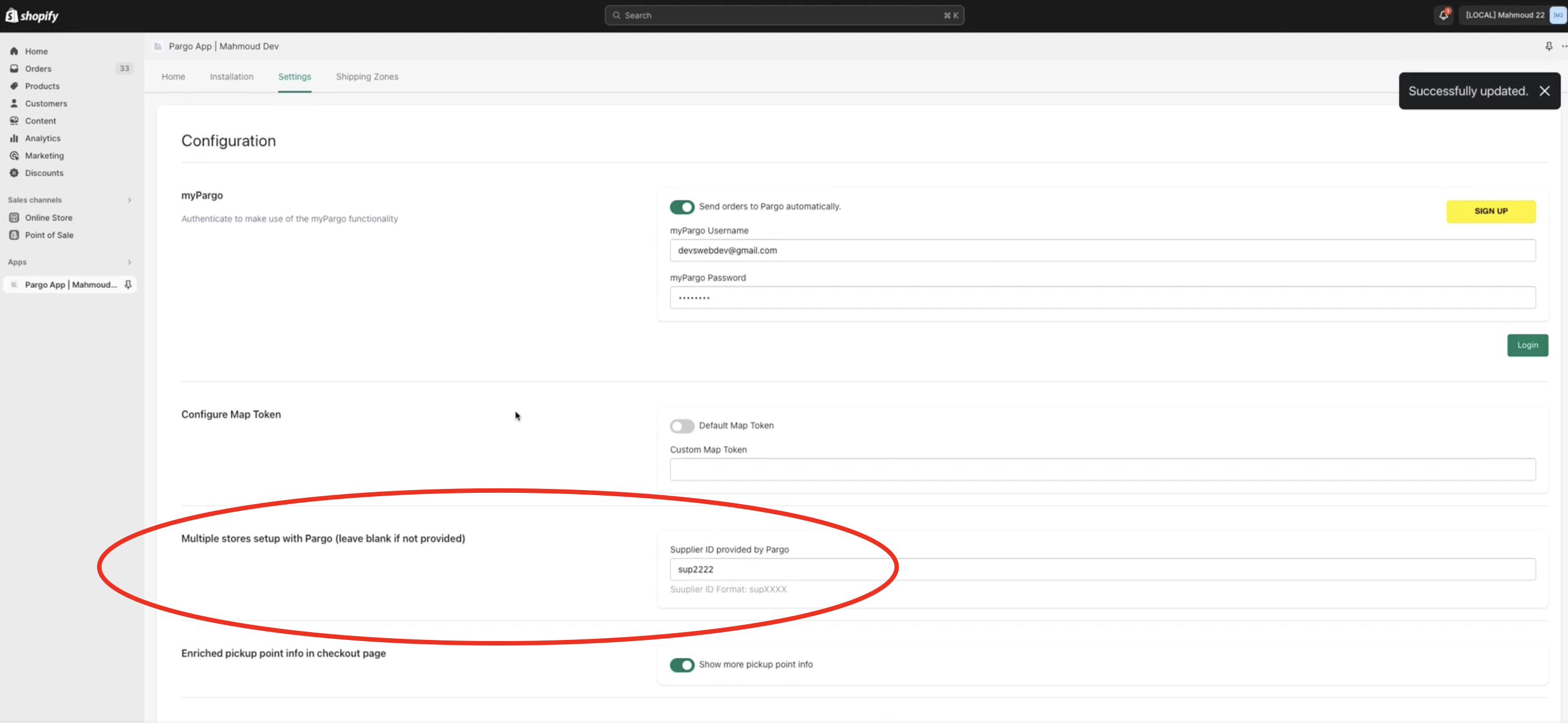Viewport: 1568px width, 723px height.
Task: Click the Shopify logo
Action: click(31, 15)
